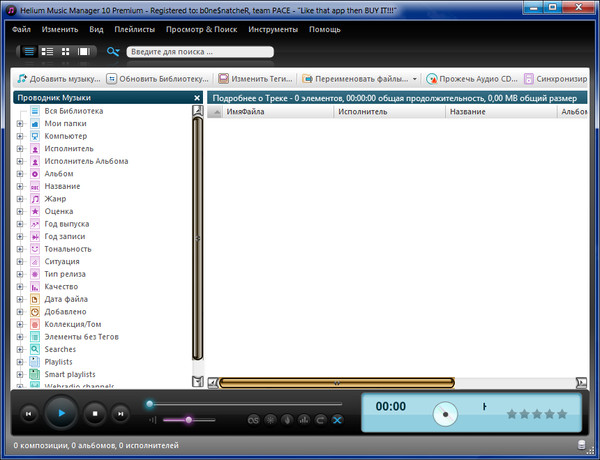
Task: Click Обновить Библиотеку toolbar button
Action: [157, 79]
